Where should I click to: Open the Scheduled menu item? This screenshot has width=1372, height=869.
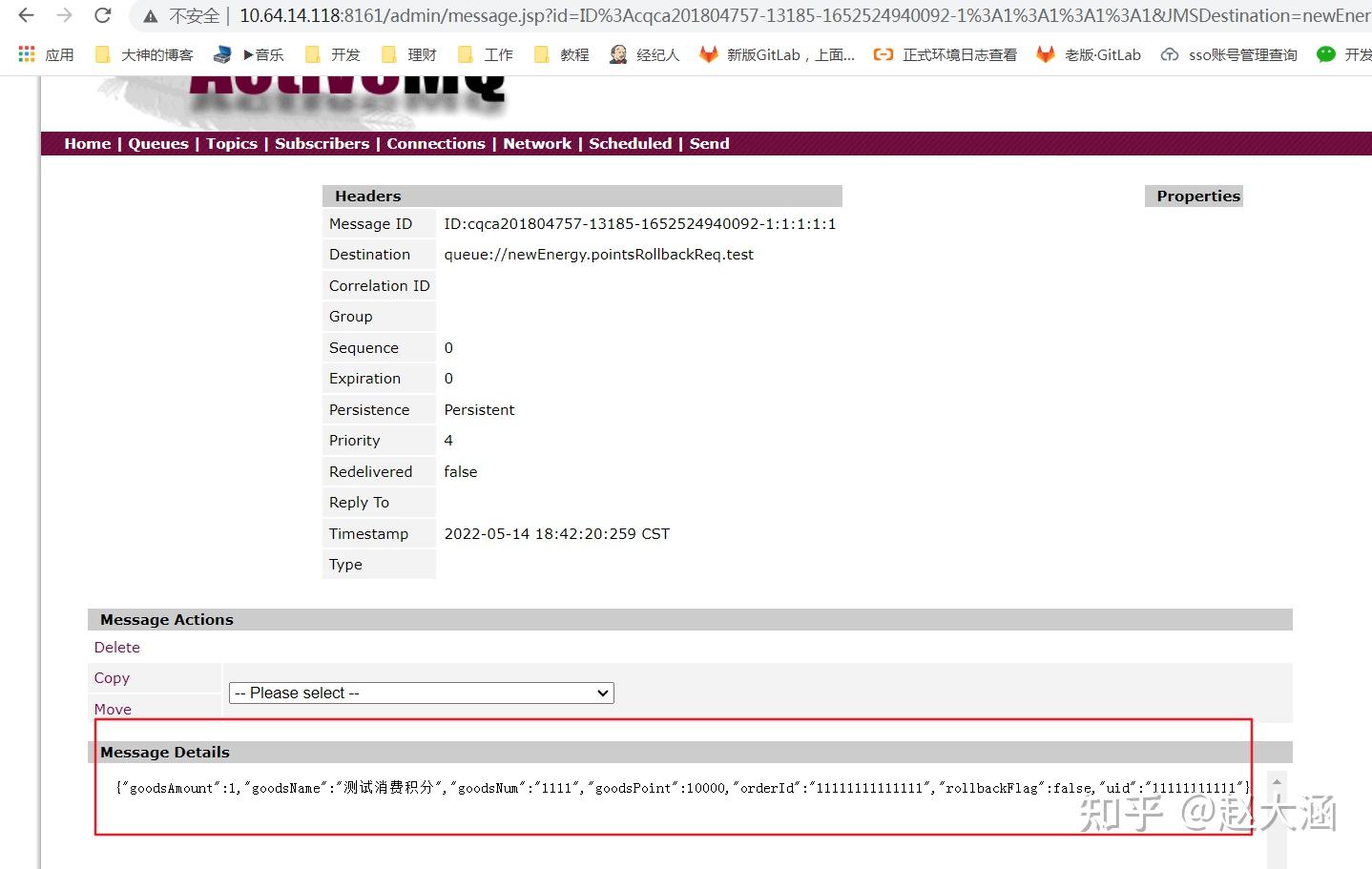point(630,143)
